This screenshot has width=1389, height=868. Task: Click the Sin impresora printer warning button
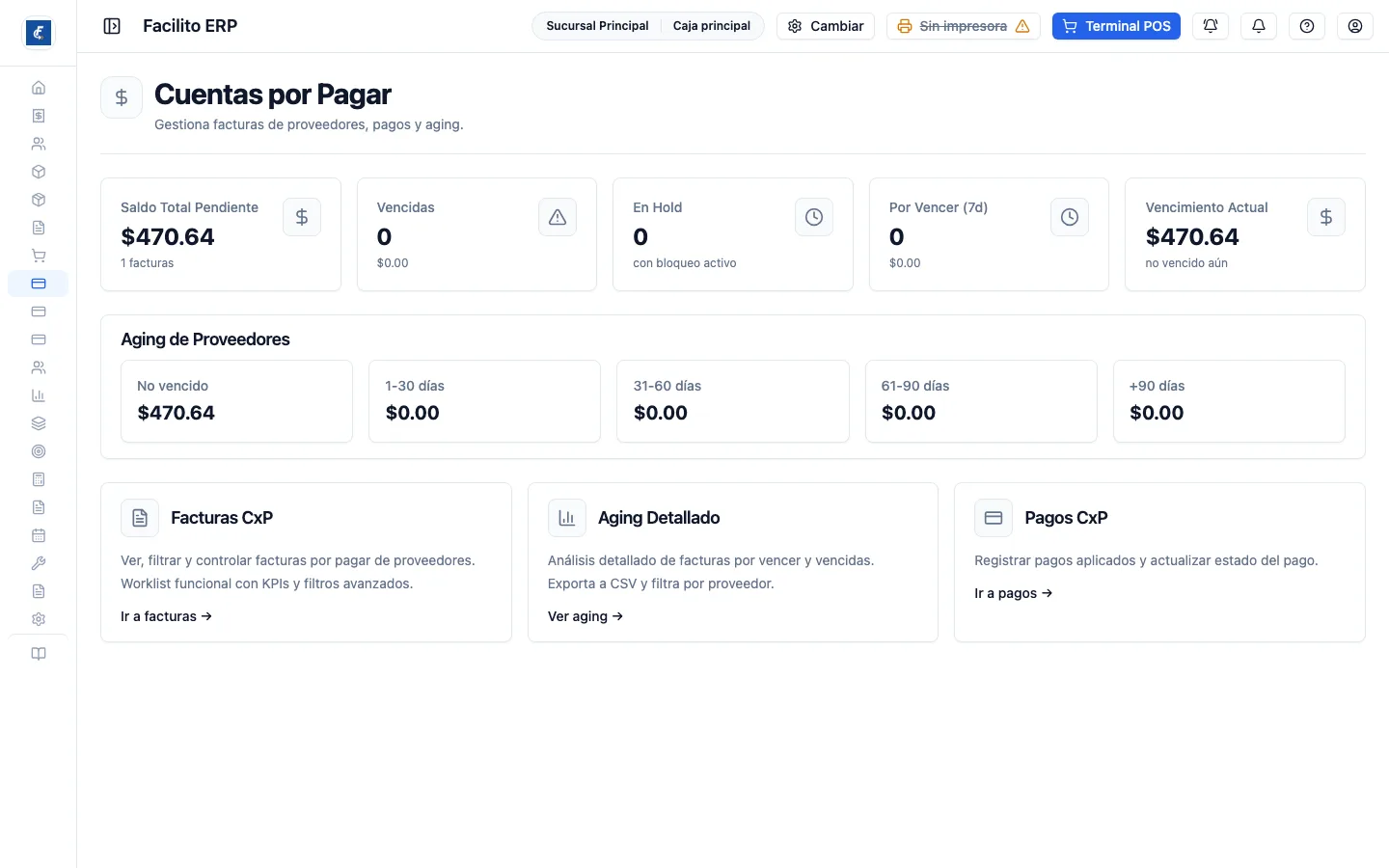point(963,26)
